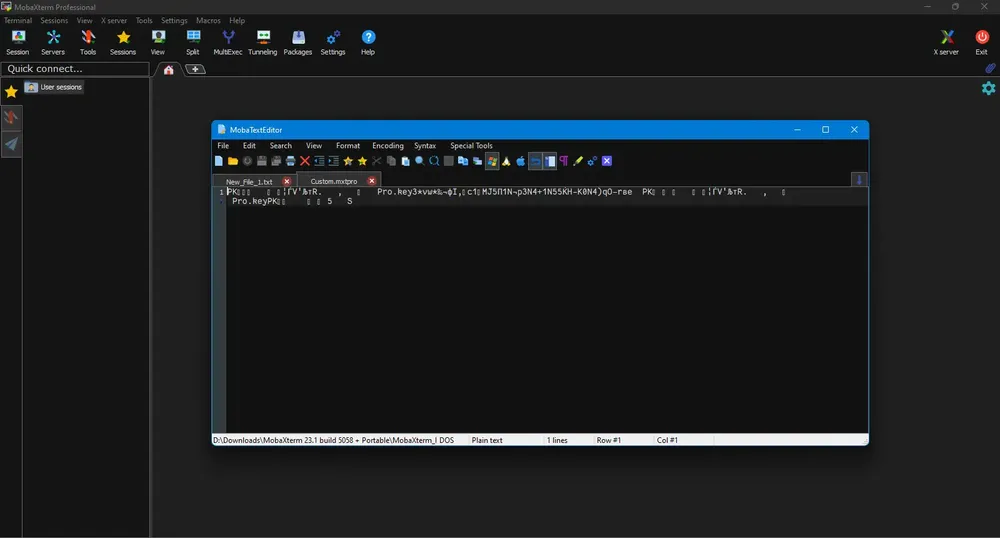Screen dimensions: 1000x538
Task: Click the open folder icon in editor
Action: pos(233,161)
